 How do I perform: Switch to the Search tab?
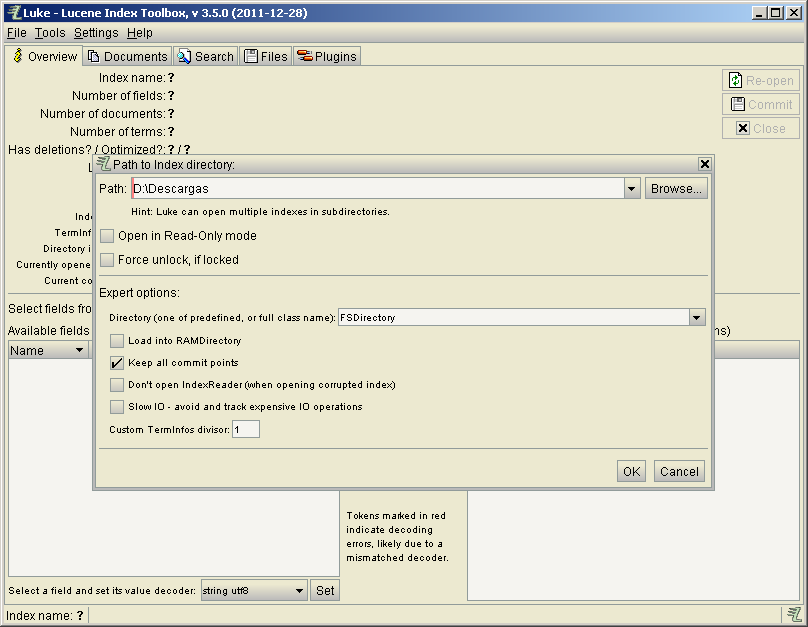(206, 56)
